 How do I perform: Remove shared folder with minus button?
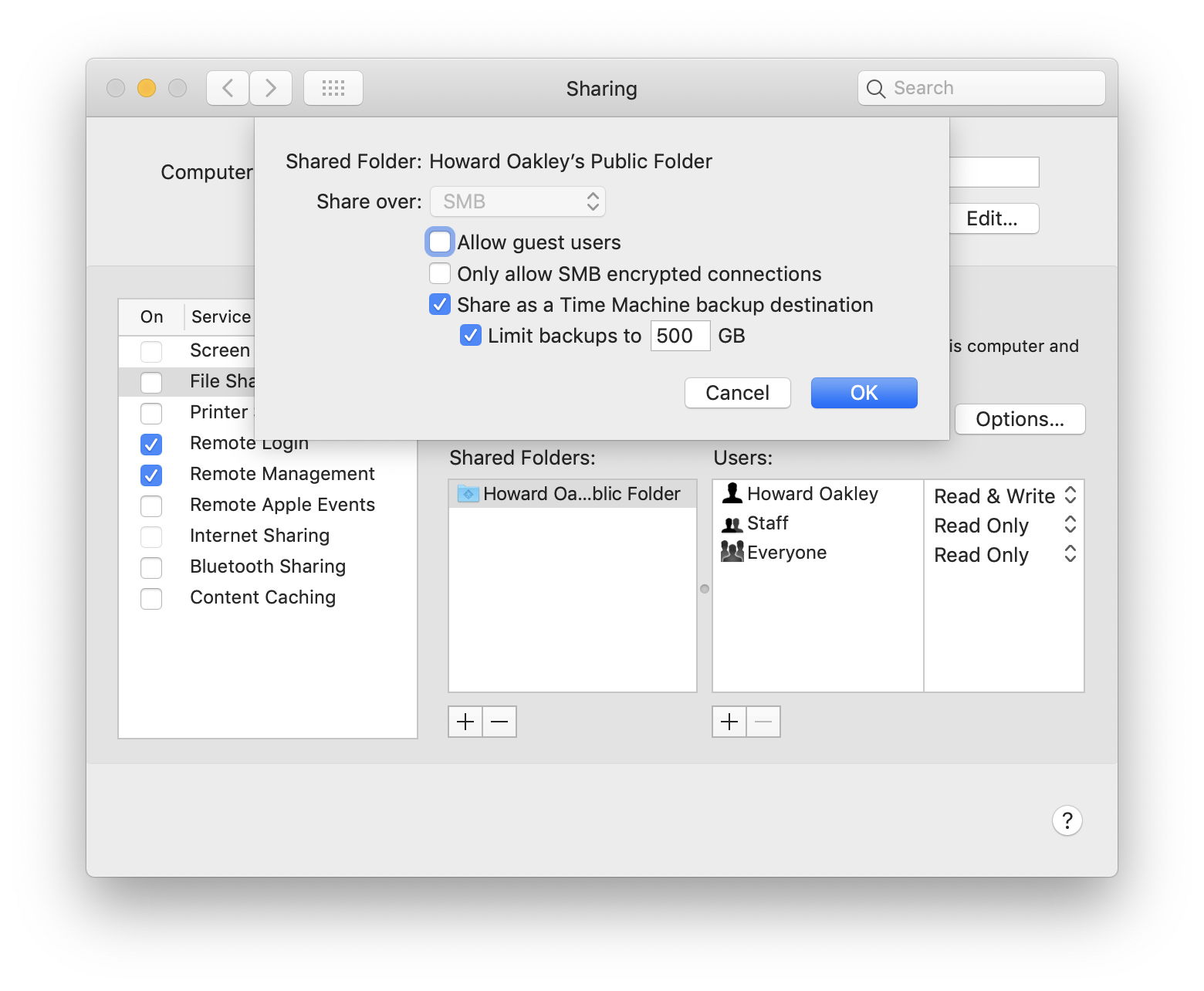(499, 722)
